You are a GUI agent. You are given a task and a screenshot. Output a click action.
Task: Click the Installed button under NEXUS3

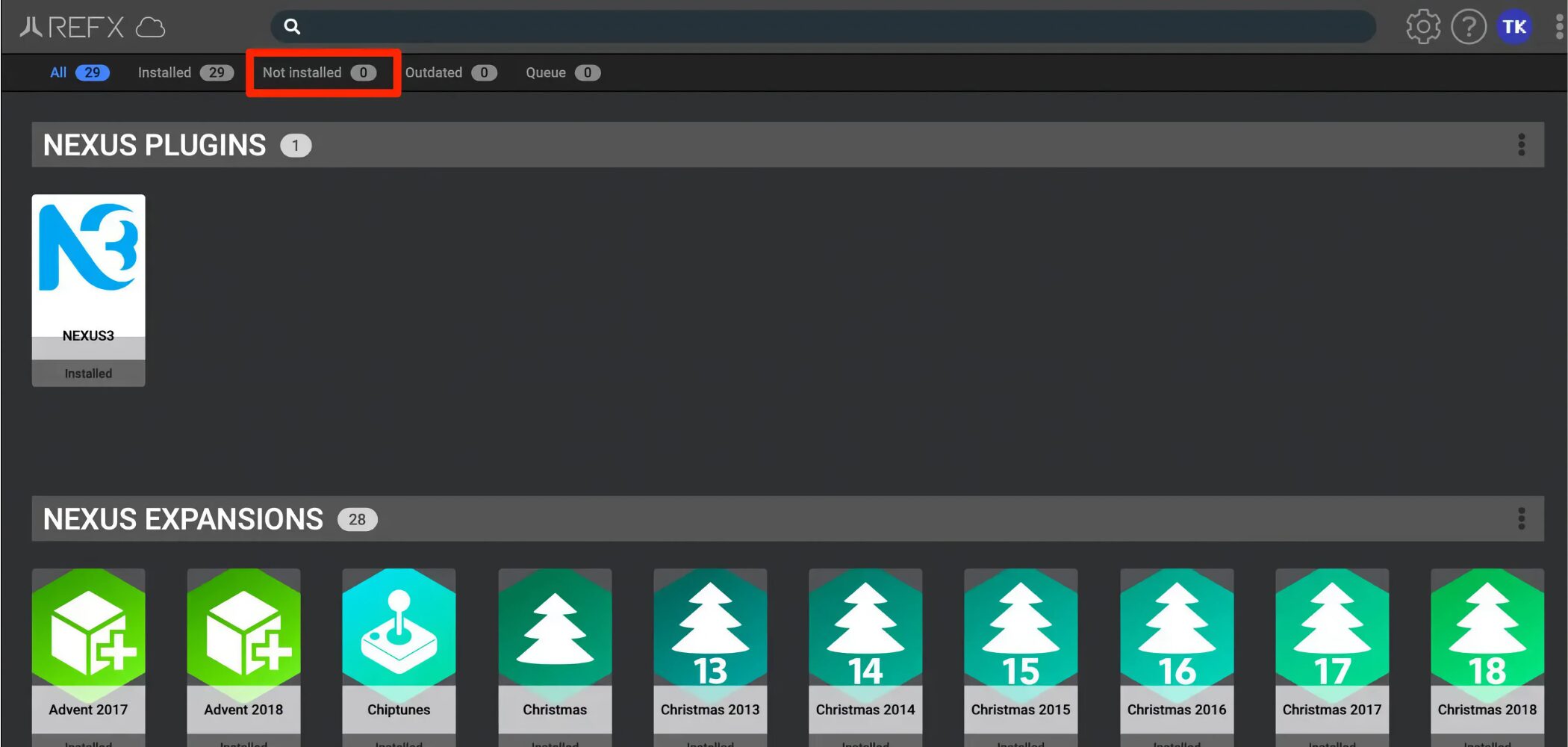(x=88, y=373)
